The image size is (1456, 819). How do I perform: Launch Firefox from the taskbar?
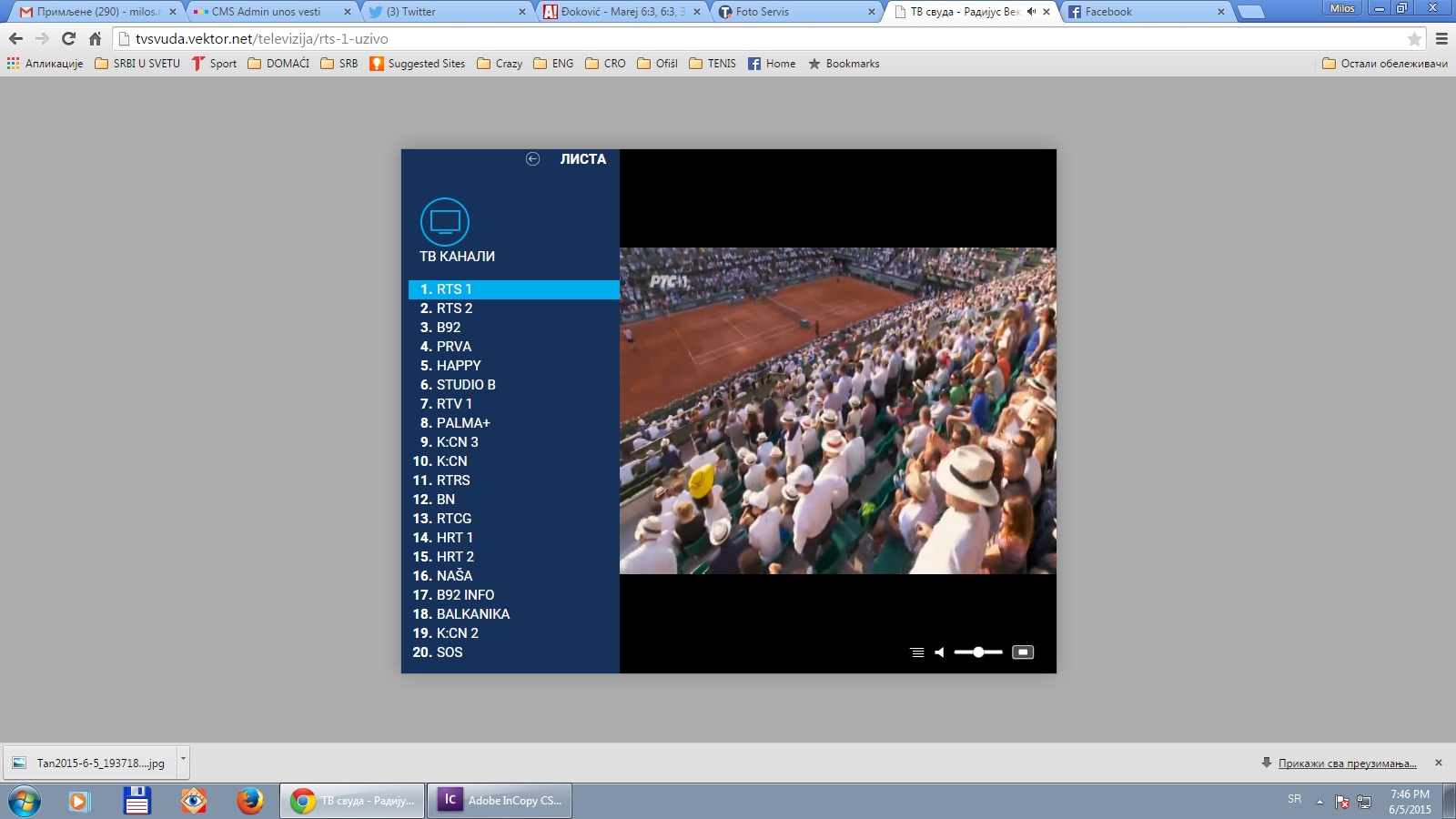(249, 801)
